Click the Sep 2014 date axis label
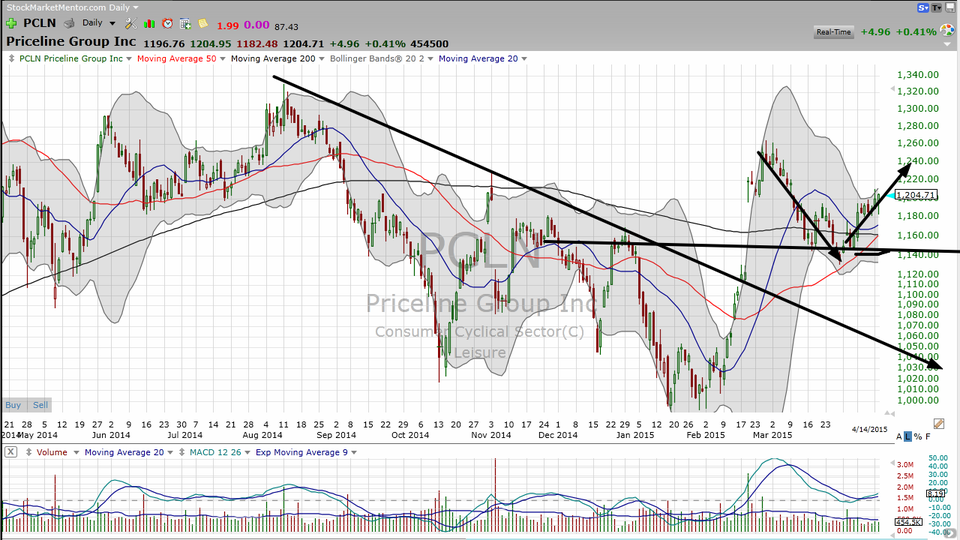This screenshot has height=540, width=960. tap(336, 435)
